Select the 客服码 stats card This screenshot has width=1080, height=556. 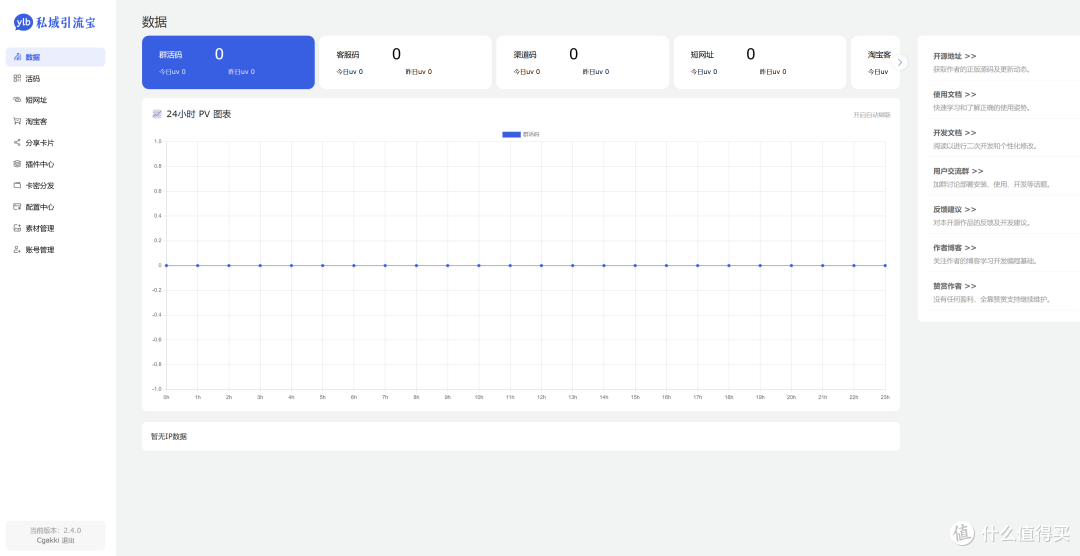click(405, 62)
